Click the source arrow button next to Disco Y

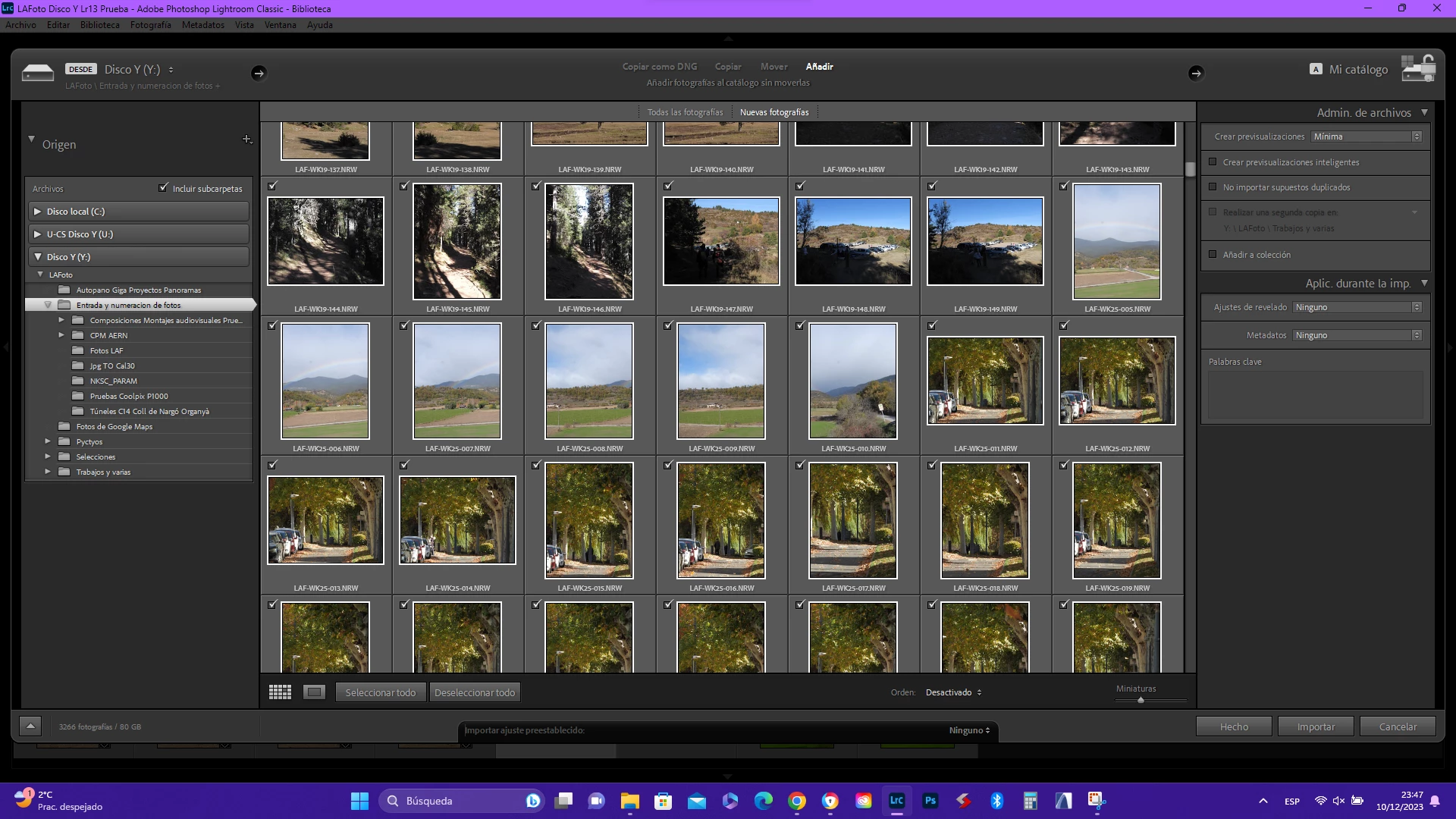coord(259,74)
